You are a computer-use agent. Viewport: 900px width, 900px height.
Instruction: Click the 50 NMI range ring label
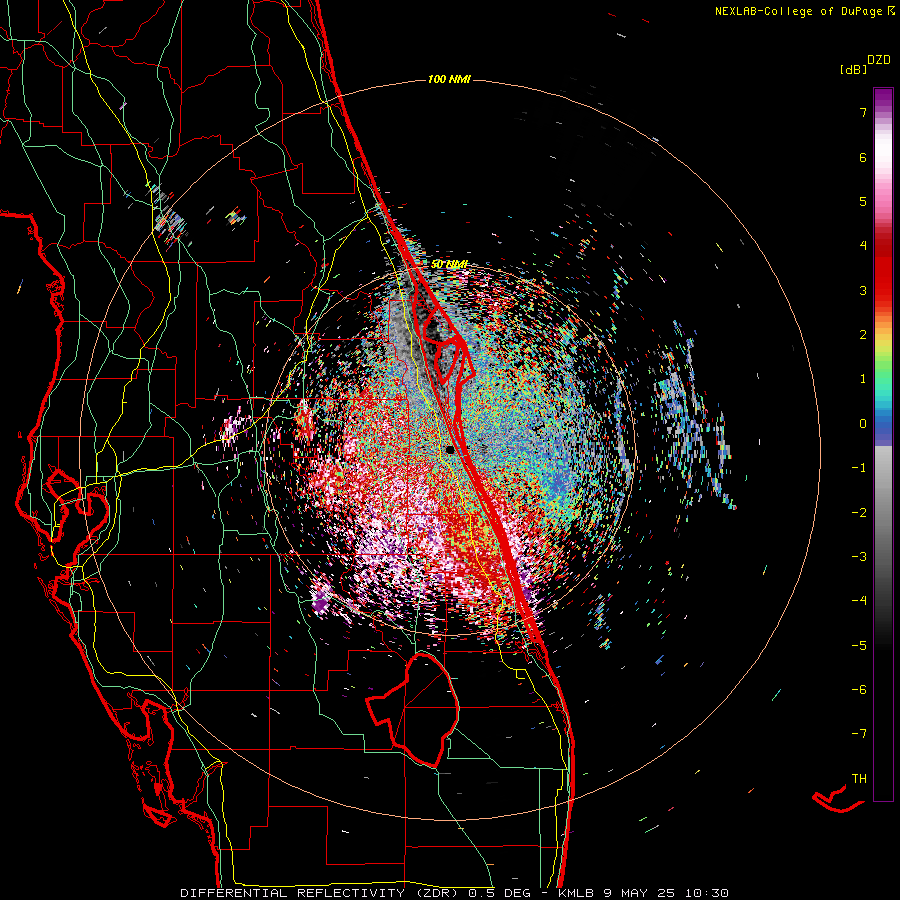(x=449, y=264)
